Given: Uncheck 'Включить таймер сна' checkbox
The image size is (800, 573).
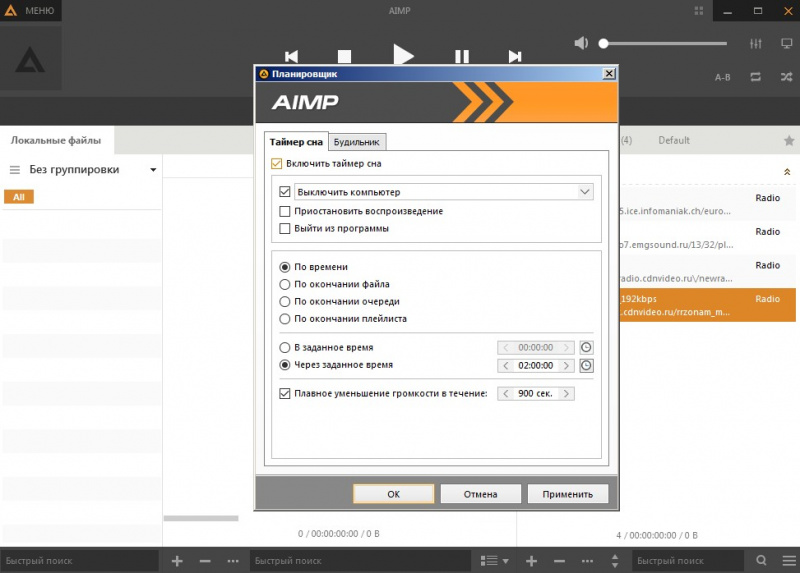Looking at the screenshot, I should click(277, 163).
